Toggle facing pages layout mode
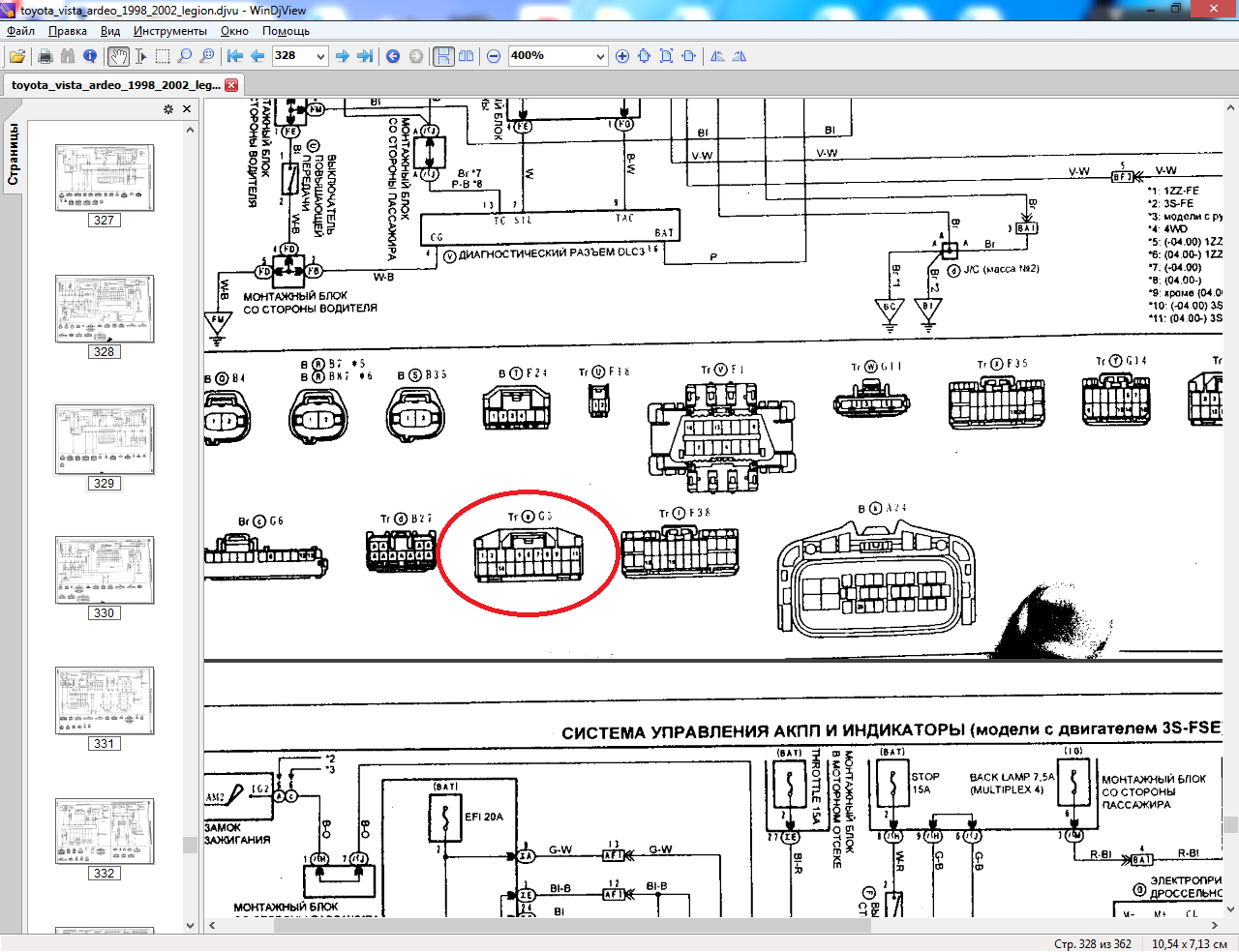Screen dimensions: 1239x952 point(467,56)
